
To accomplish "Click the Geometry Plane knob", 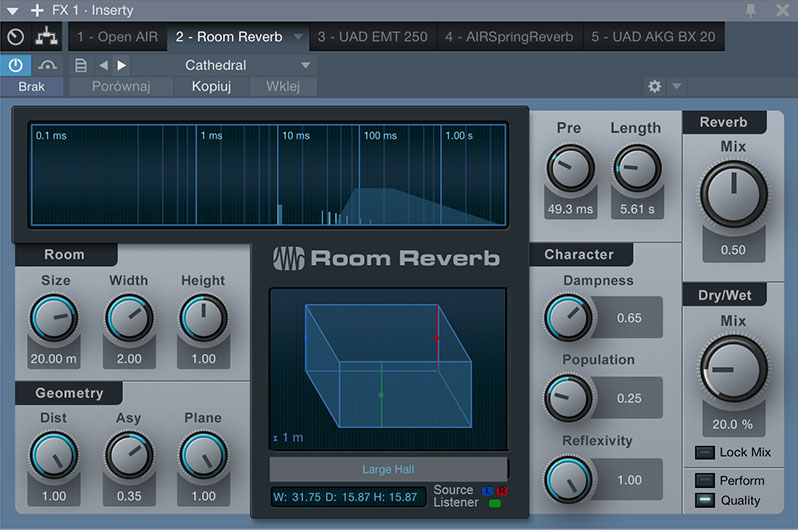I will (204, 455).
